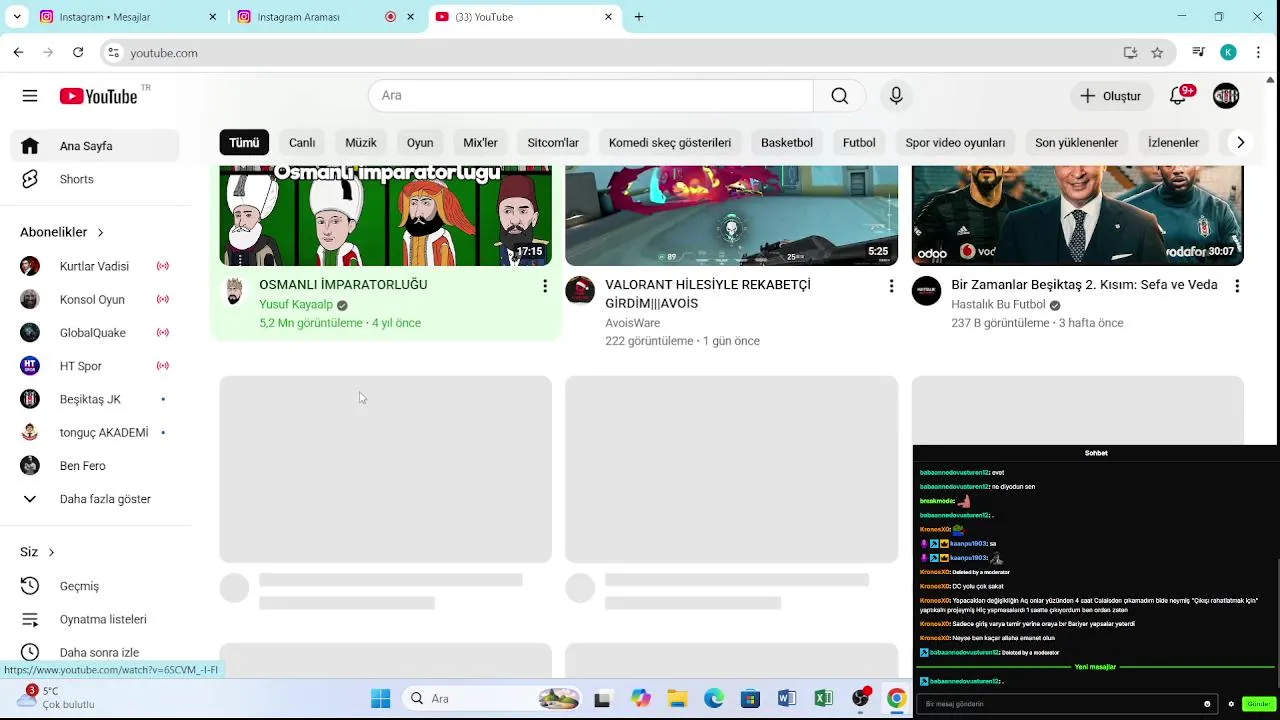Open options for OSMANLI İMPARATORLUĞU video
1280x720 pixels.
tap(545, 286)
